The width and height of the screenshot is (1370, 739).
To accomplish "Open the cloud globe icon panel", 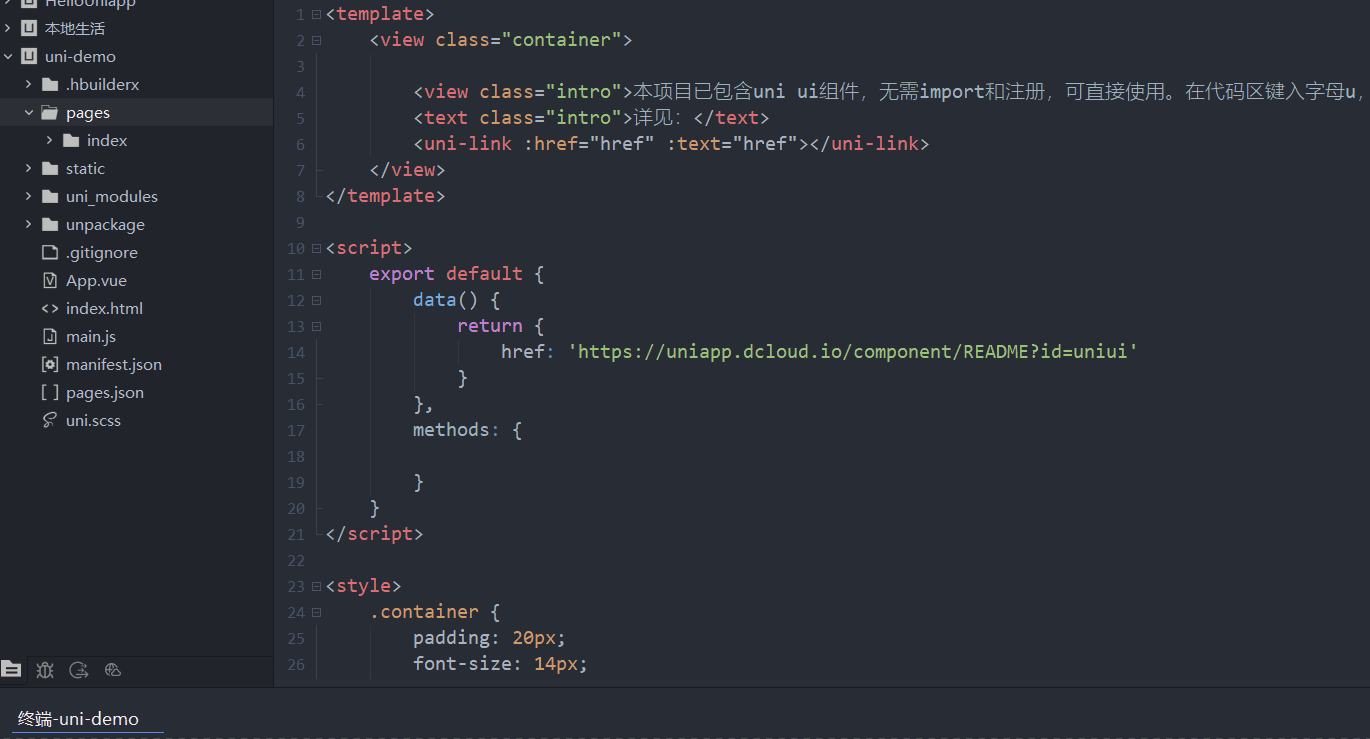I will (113, 670).
